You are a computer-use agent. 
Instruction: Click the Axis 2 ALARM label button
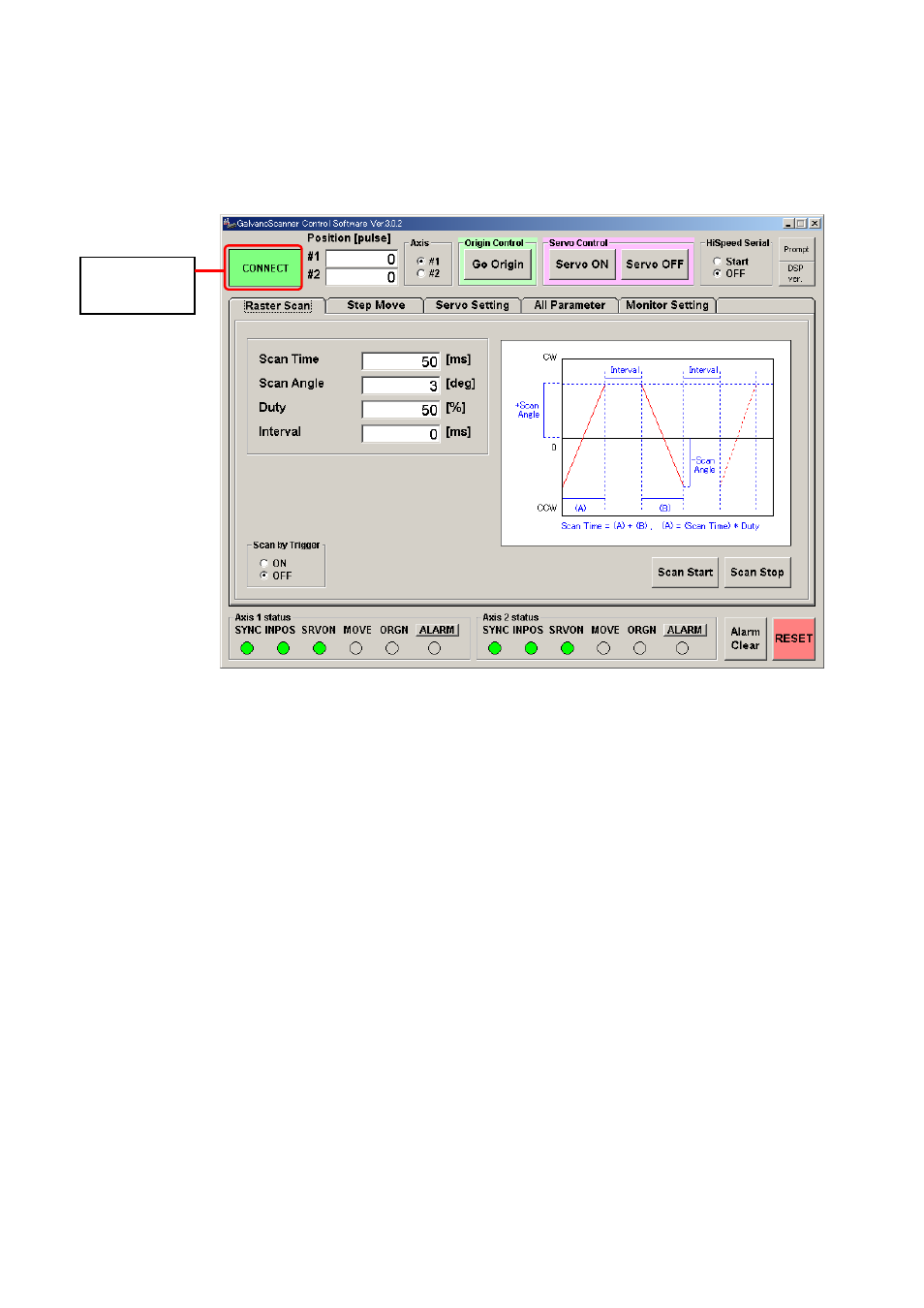(685, 630)
